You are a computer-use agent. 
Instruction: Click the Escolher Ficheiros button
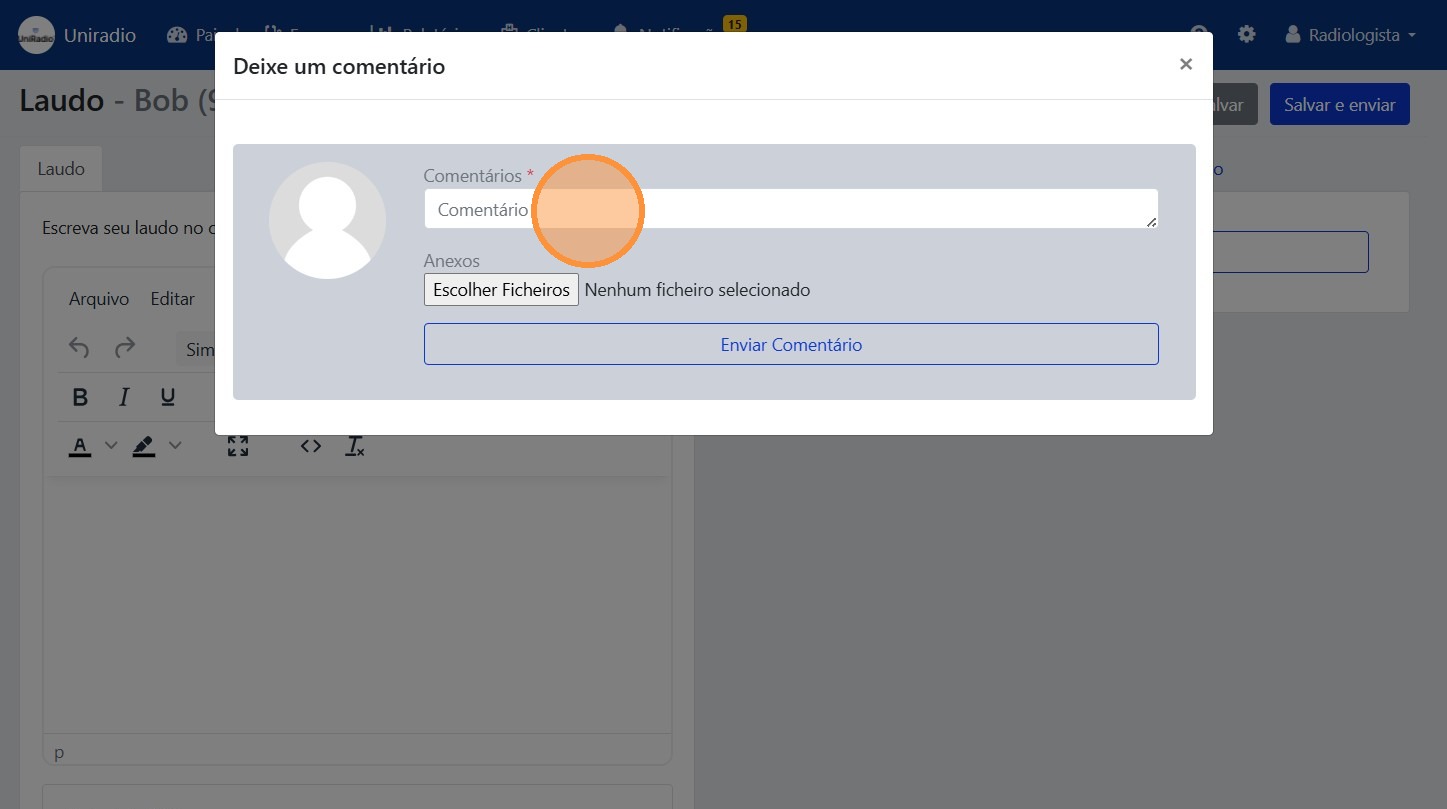pos(501,290)
